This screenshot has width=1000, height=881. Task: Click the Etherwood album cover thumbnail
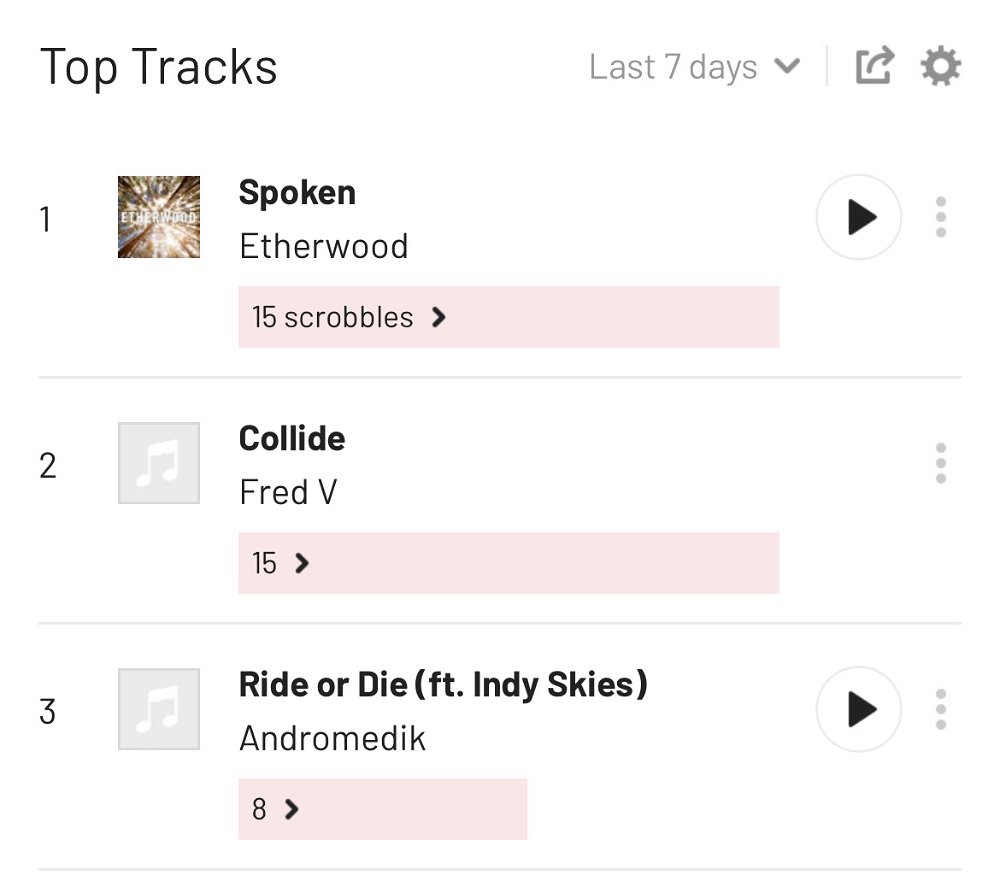click(159, 217)
